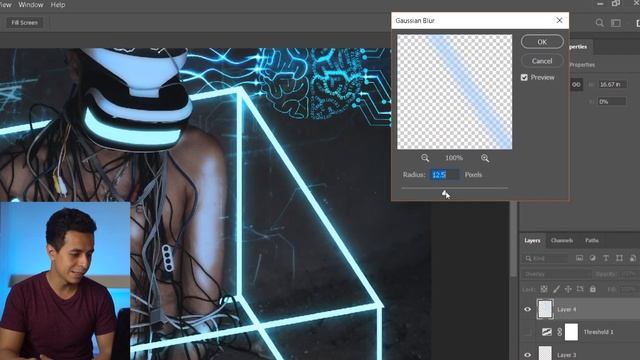Select Layer 4 thumbnail
640x360 pixels.
[545, 309]
